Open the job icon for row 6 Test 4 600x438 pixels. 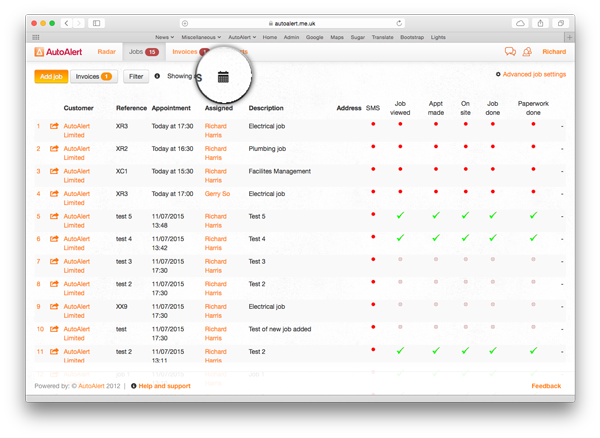[x=54, y=239]
